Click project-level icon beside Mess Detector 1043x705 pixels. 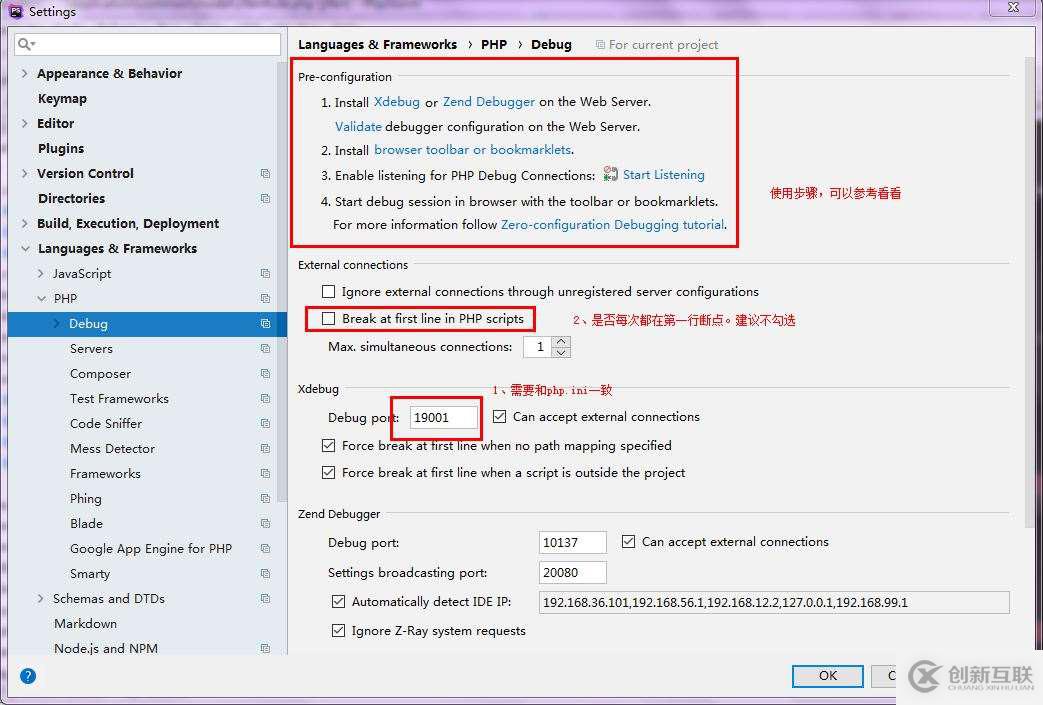click(x=265, y=448)
